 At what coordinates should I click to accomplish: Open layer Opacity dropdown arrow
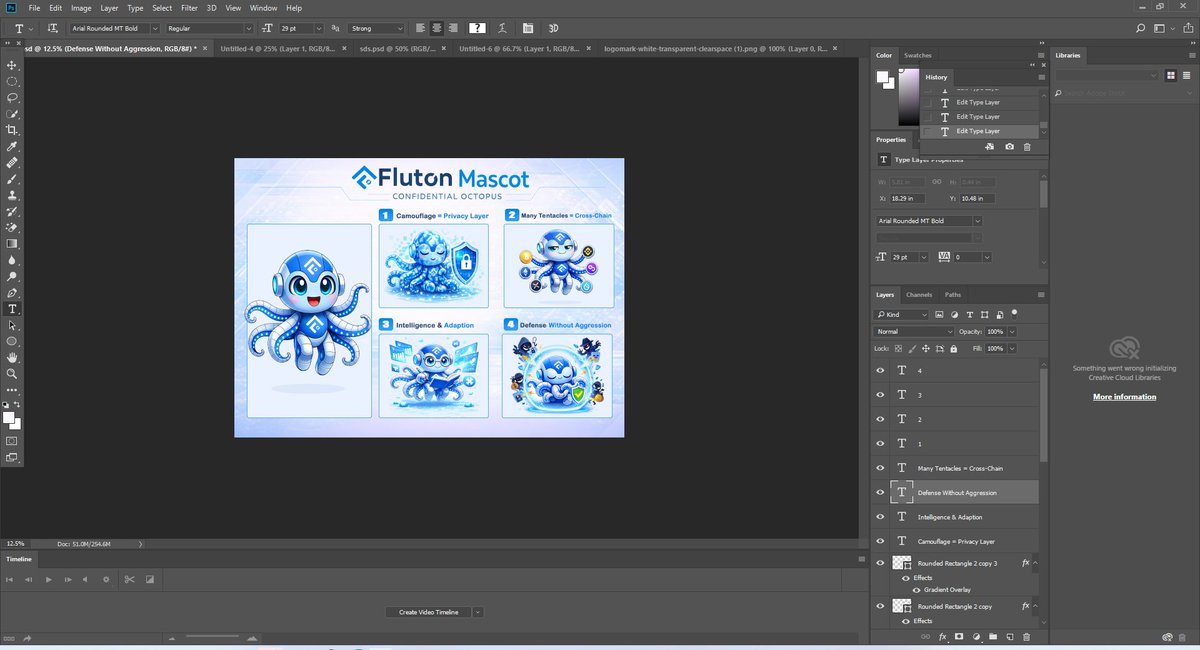pyautogui.click(x=1012, y=331)
